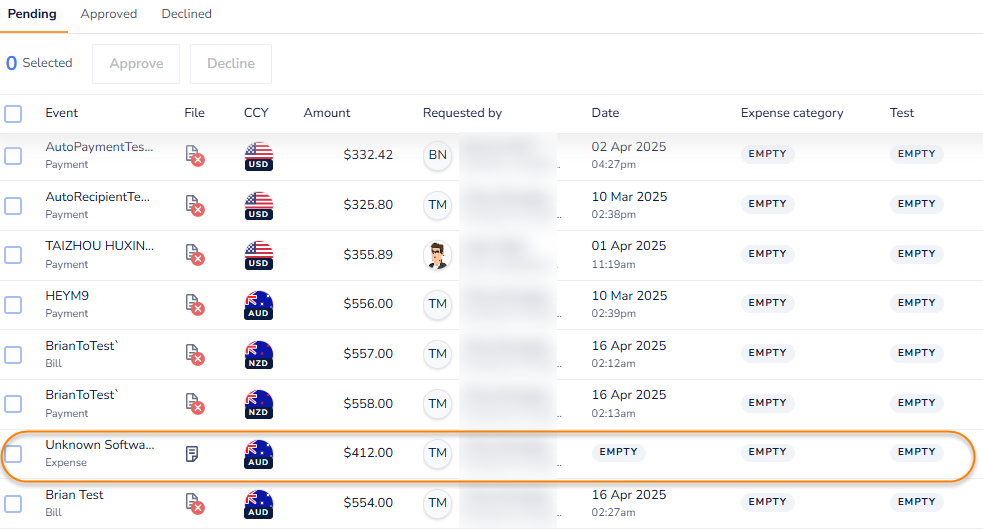This screenshot has height=529, width=983.
Task: Click missing file icon for HEYM9 row
Action: [x=194, y=304]
